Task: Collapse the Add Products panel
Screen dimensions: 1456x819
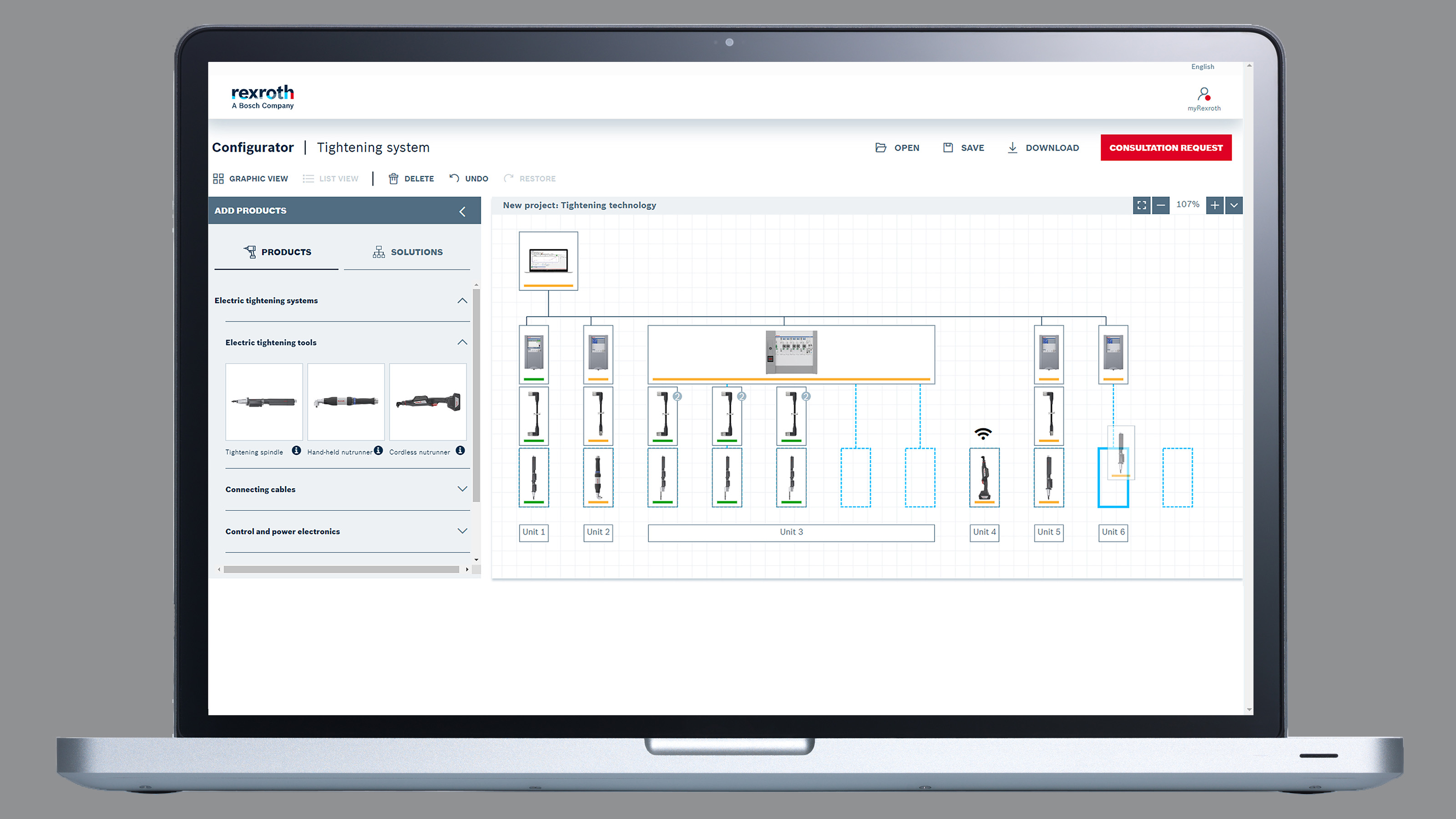Action: (462, 212)
